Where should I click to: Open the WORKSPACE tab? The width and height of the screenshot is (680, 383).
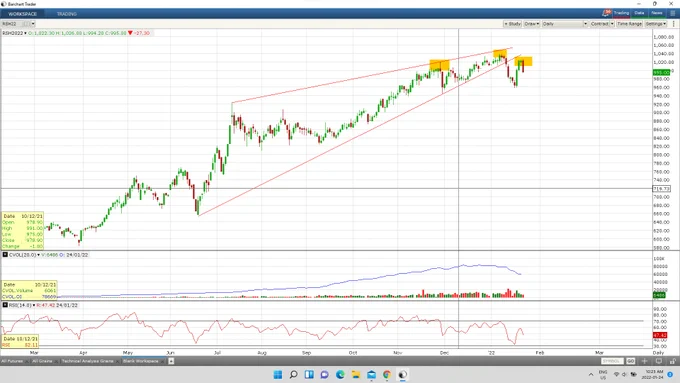23,14
